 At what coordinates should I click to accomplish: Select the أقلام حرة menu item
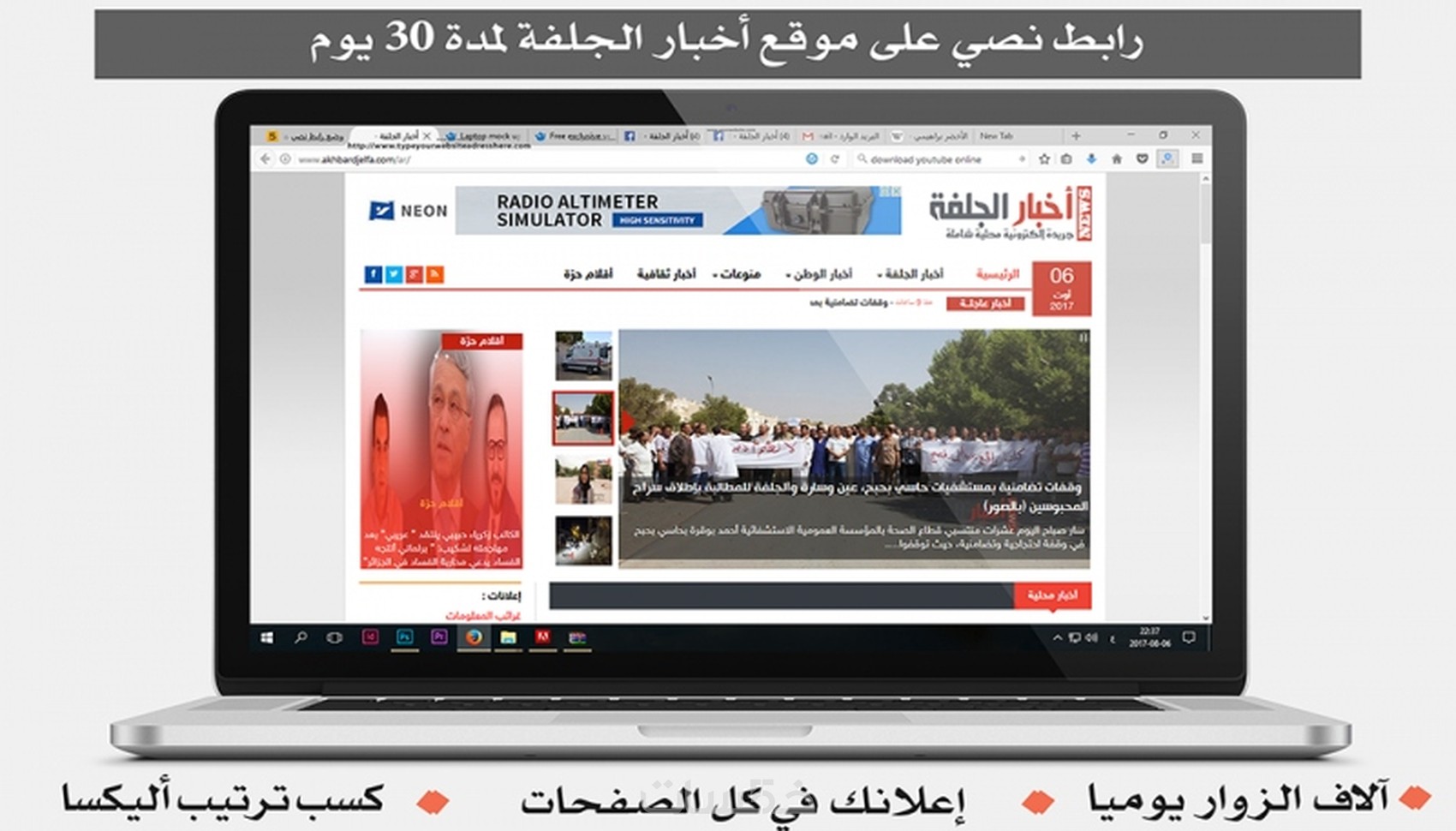[x=588, y=274]
